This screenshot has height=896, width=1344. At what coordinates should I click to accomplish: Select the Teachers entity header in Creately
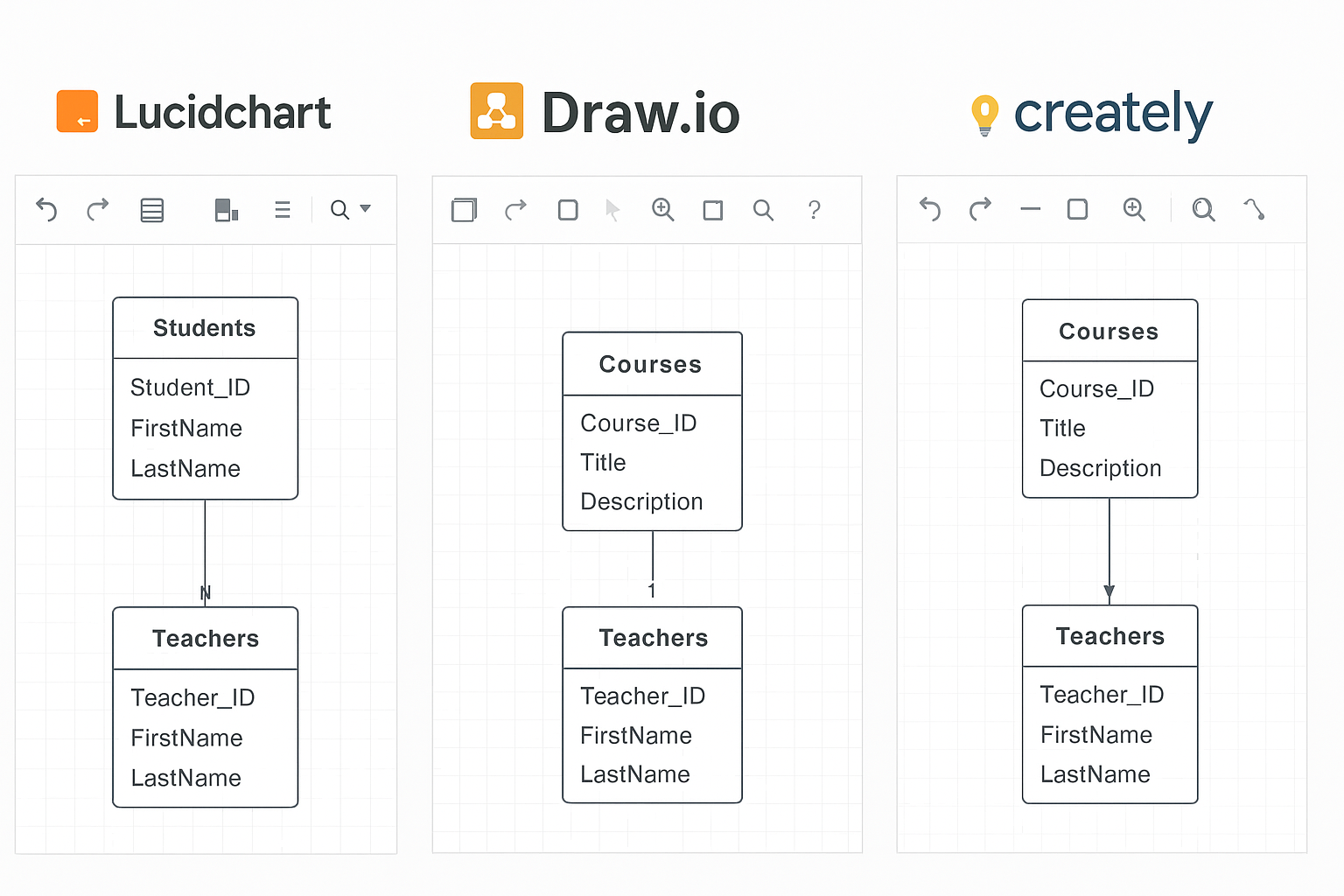pos(1110,636)
